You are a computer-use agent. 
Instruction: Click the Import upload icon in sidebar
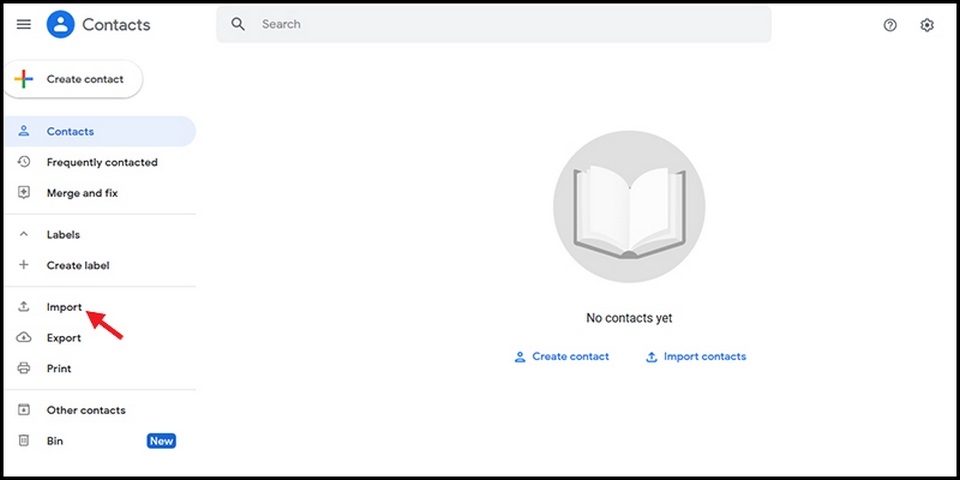(x=24, y=307)
